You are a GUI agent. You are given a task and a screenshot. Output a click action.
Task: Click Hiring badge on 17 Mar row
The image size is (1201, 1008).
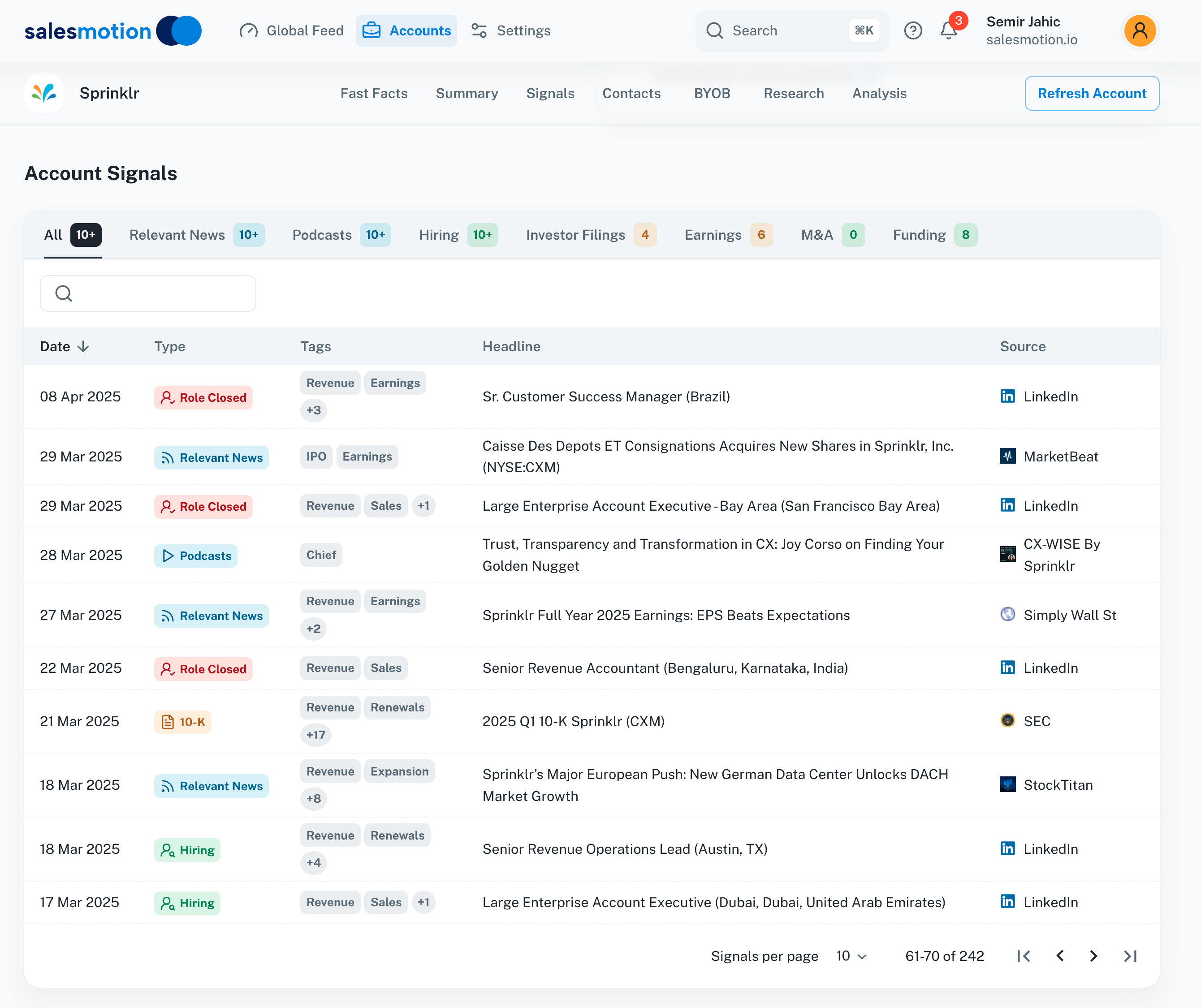187,903
